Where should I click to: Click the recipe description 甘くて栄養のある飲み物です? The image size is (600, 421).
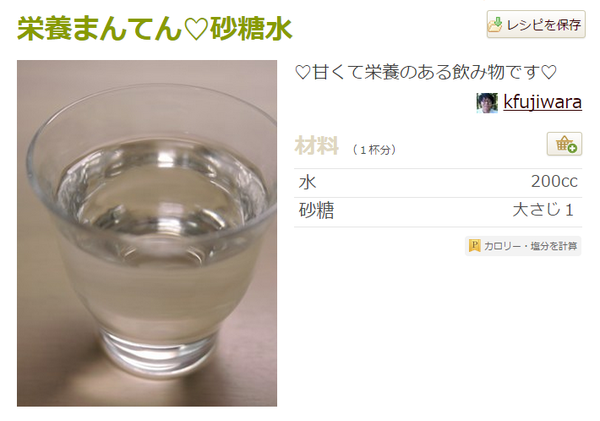(426, 72)
